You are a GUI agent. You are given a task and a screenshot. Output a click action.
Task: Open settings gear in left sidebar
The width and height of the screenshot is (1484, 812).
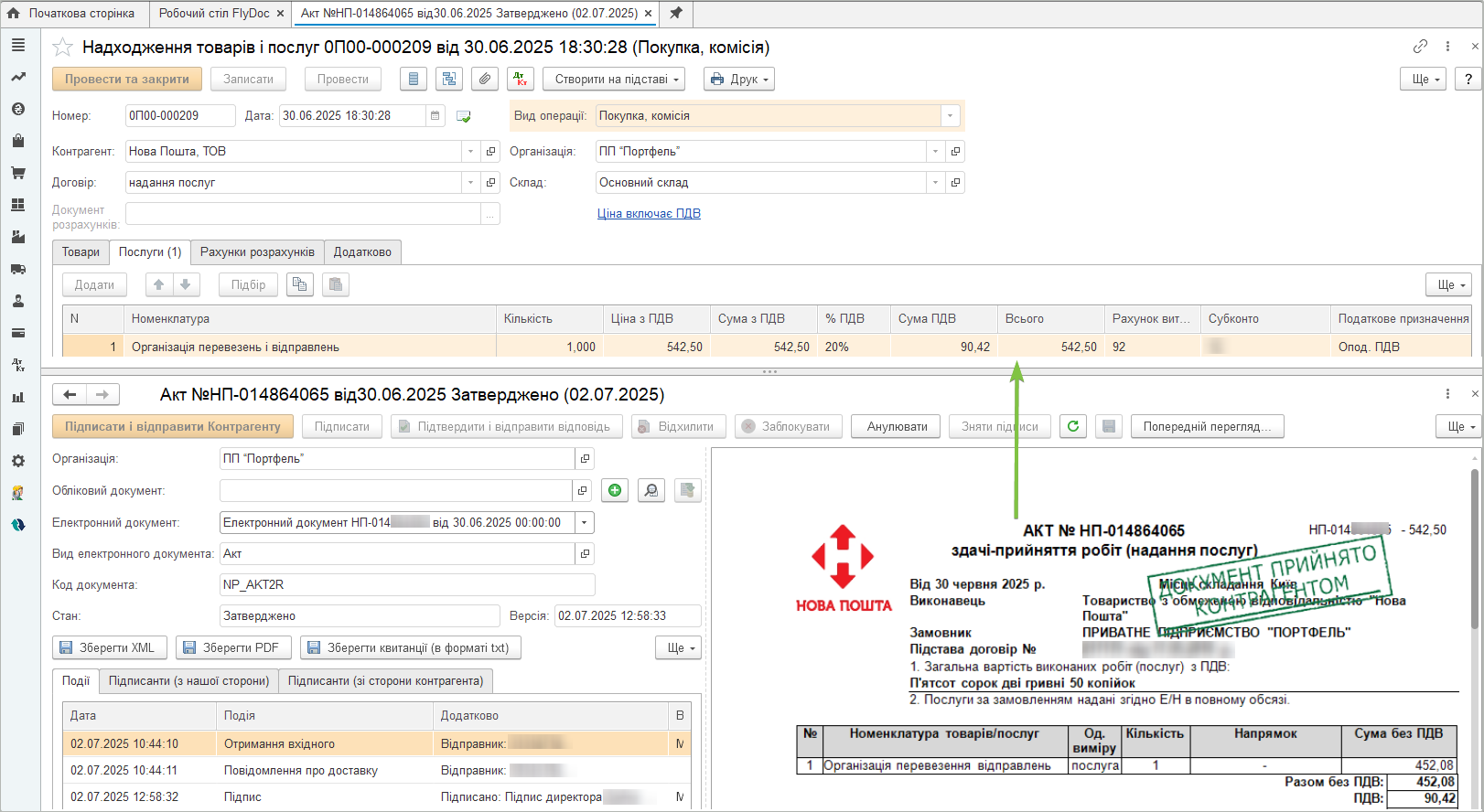[17, 461]
